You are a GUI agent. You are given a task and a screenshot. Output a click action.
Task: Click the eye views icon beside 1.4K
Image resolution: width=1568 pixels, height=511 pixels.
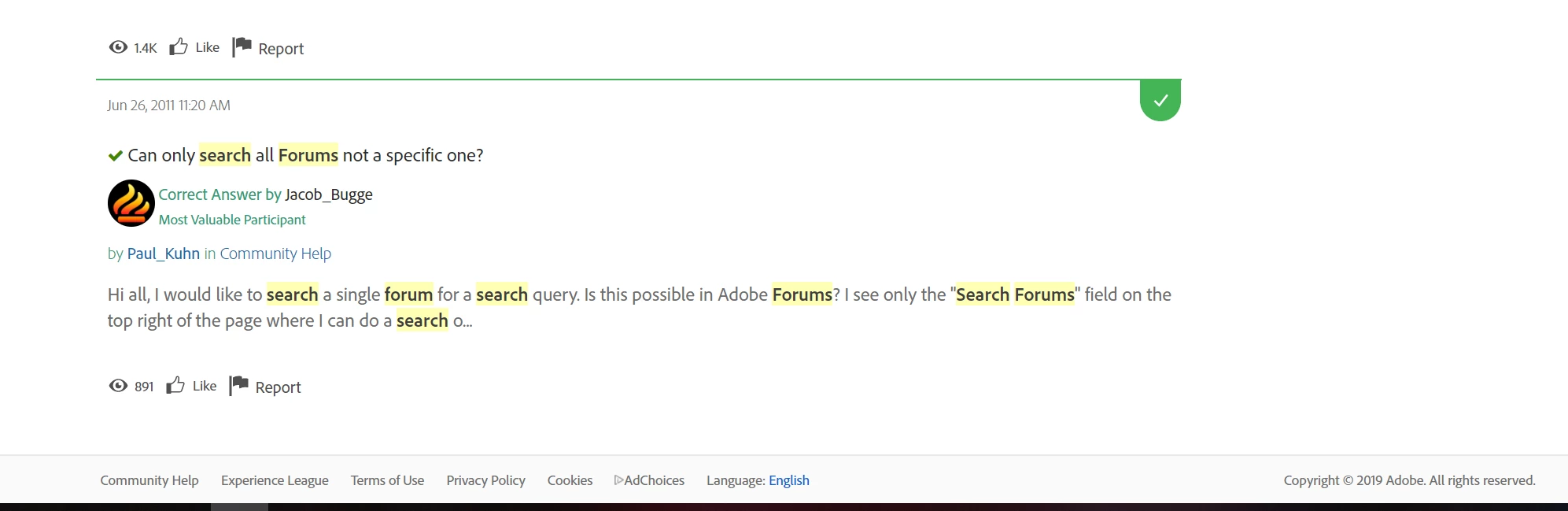(118, 47)
